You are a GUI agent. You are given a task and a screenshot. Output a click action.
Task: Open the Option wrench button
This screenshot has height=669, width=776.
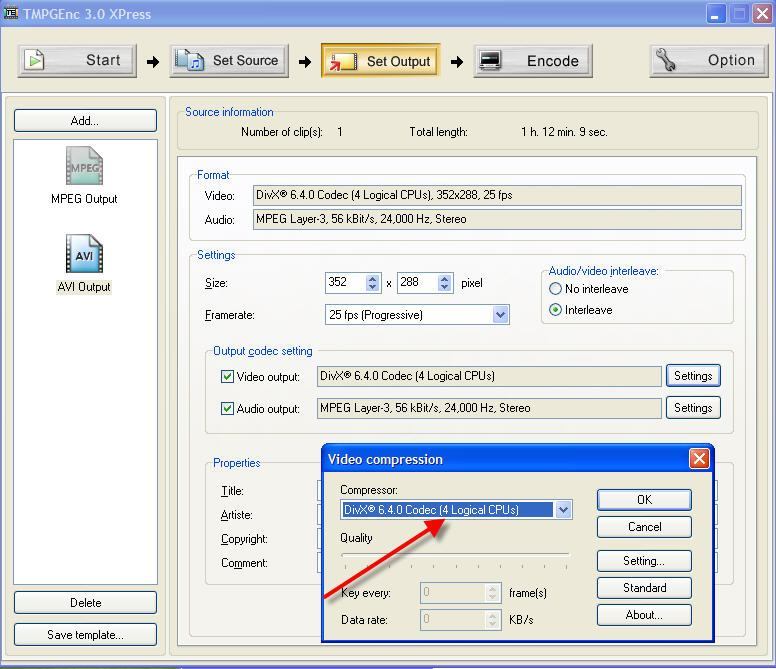click(x=709, y=60)
